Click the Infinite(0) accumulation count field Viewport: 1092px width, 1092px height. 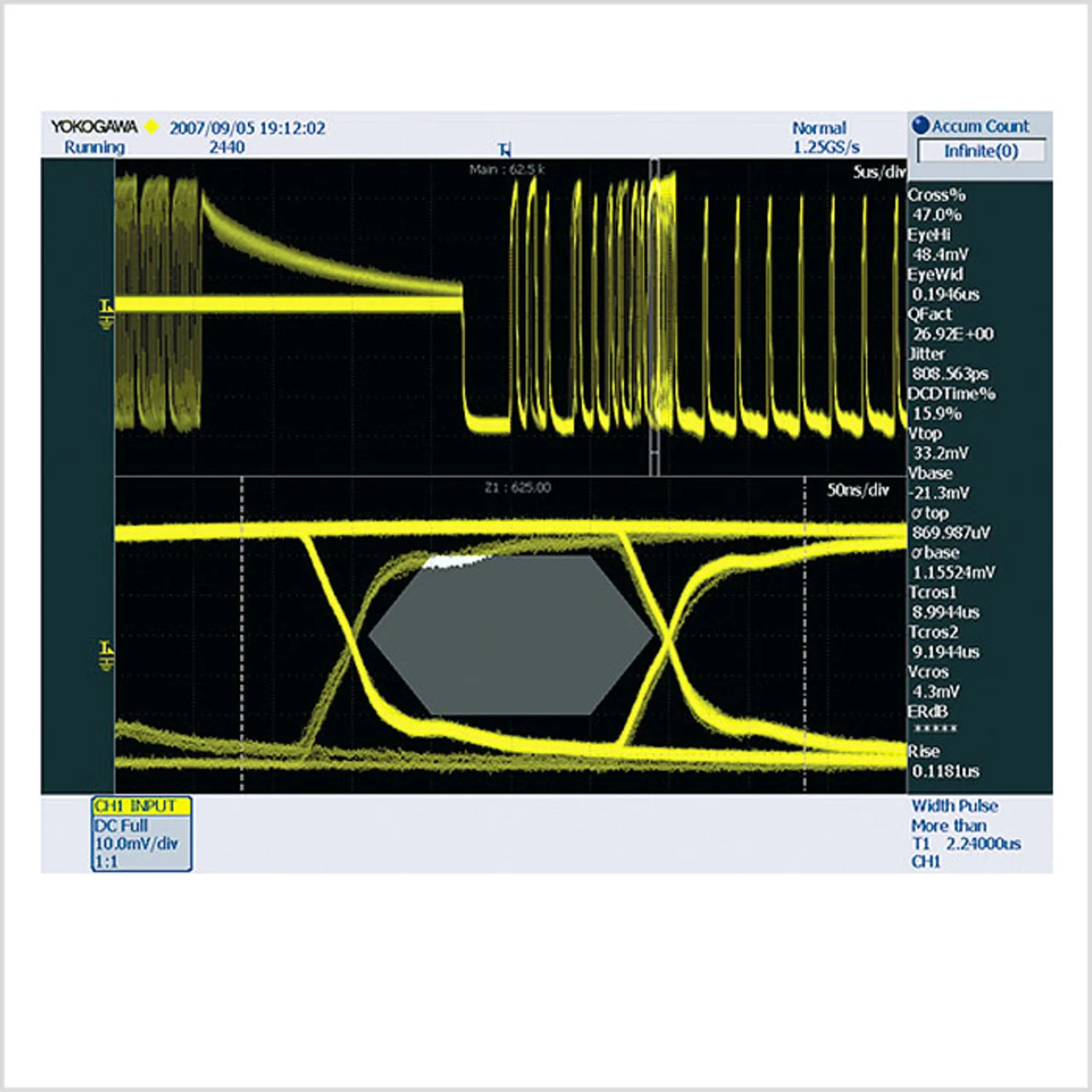tap(980, 151)
